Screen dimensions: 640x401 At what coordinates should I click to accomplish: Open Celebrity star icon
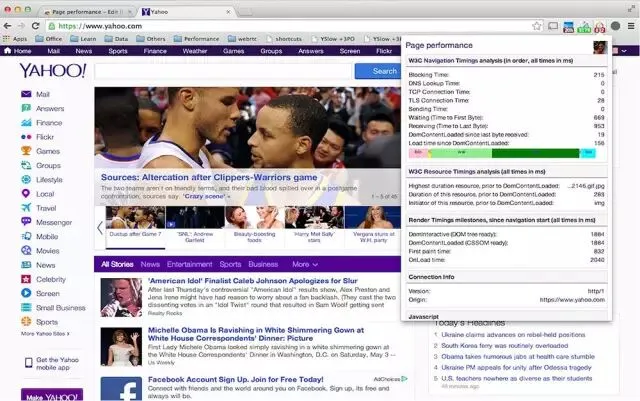point(26,279)
